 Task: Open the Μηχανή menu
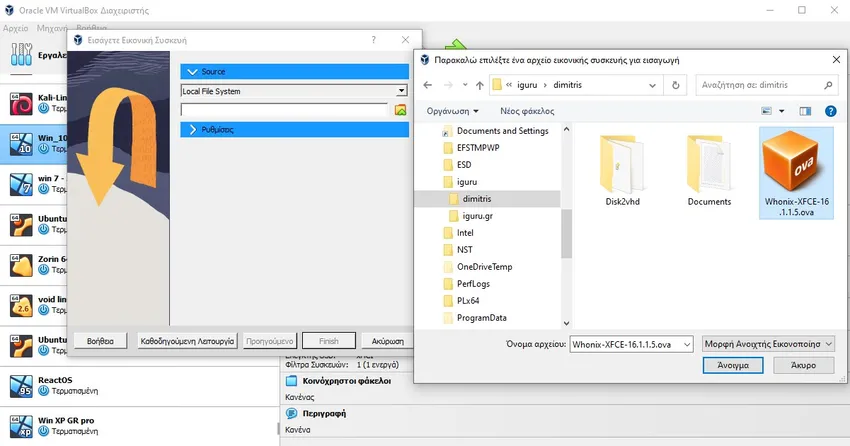[52, 28]
